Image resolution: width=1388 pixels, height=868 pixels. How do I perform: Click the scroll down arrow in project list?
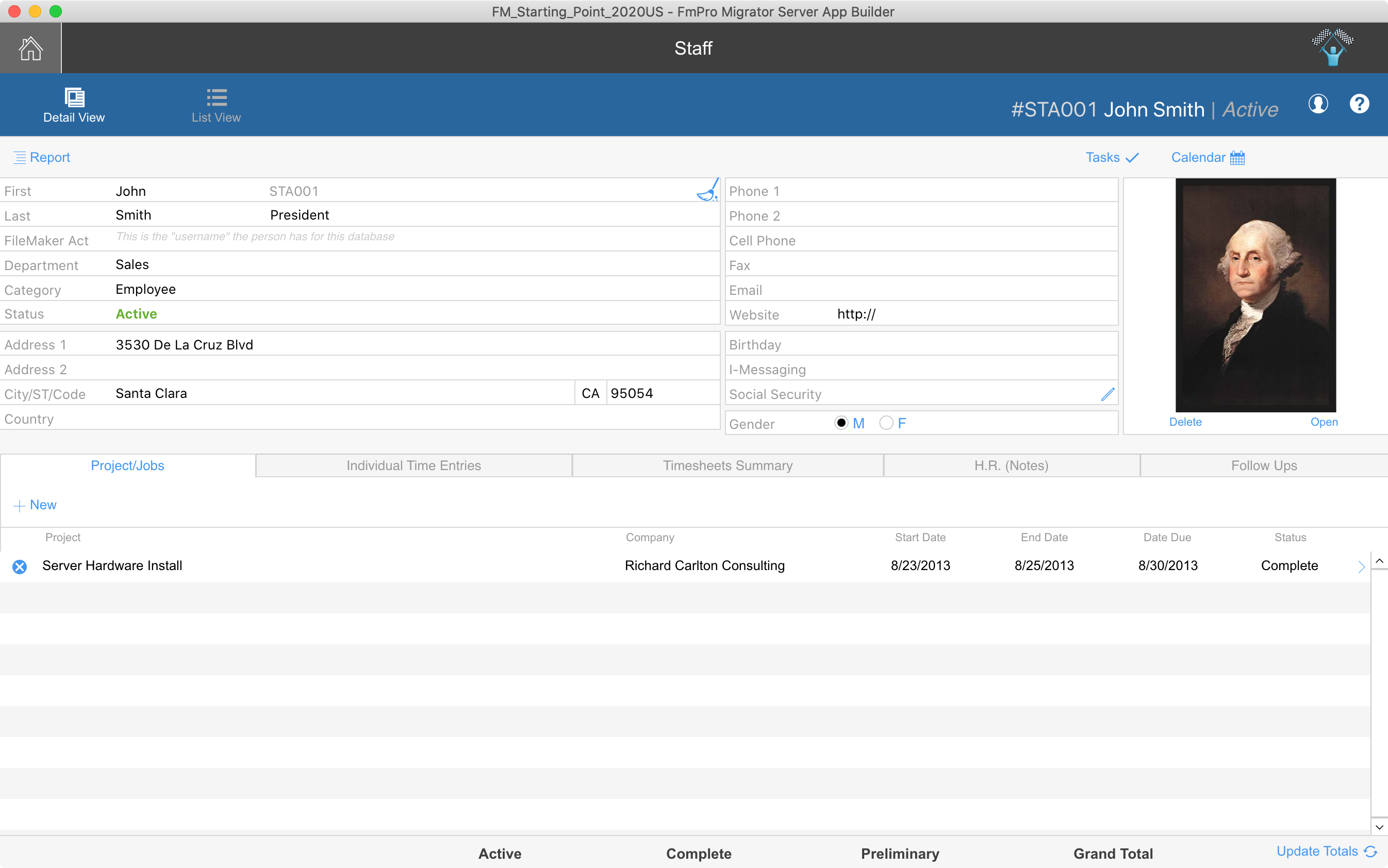pos(1379,827)
